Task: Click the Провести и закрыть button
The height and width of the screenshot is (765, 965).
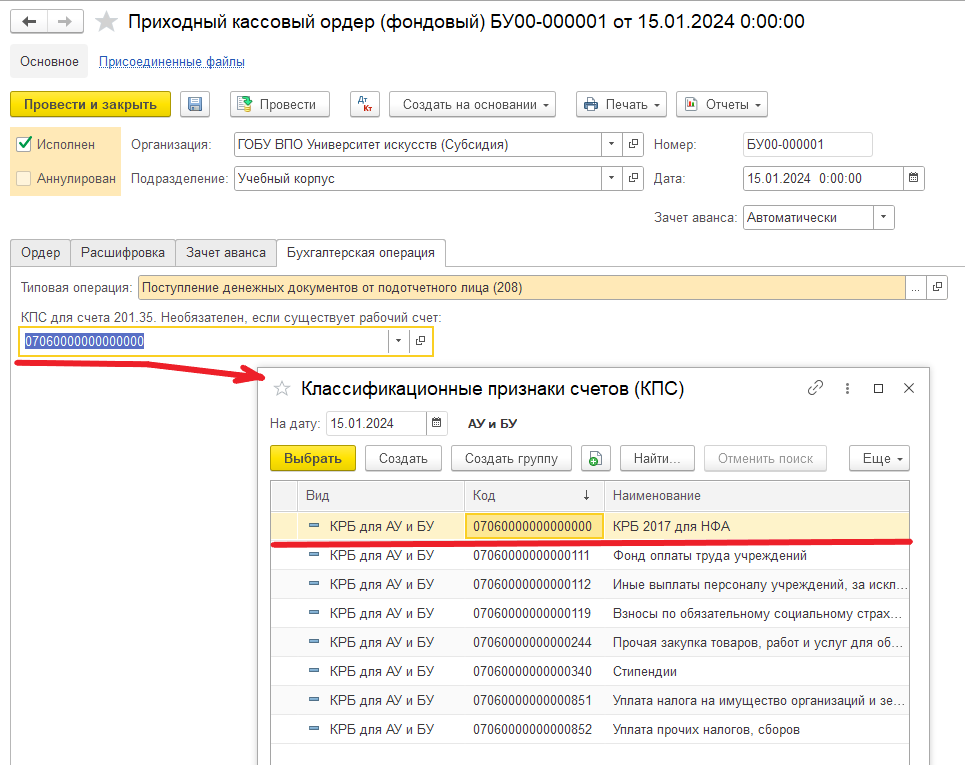Action: (90, 105)
